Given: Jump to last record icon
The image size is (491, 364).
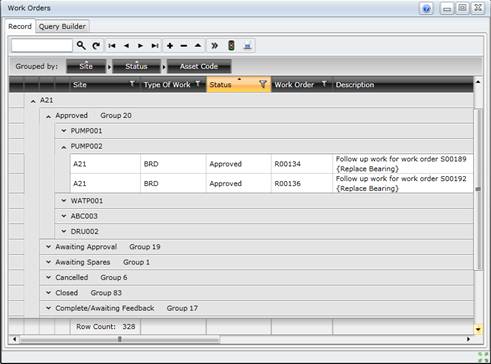Looking at the screenshot, I should pyautogui.click(x=155, y=46).
